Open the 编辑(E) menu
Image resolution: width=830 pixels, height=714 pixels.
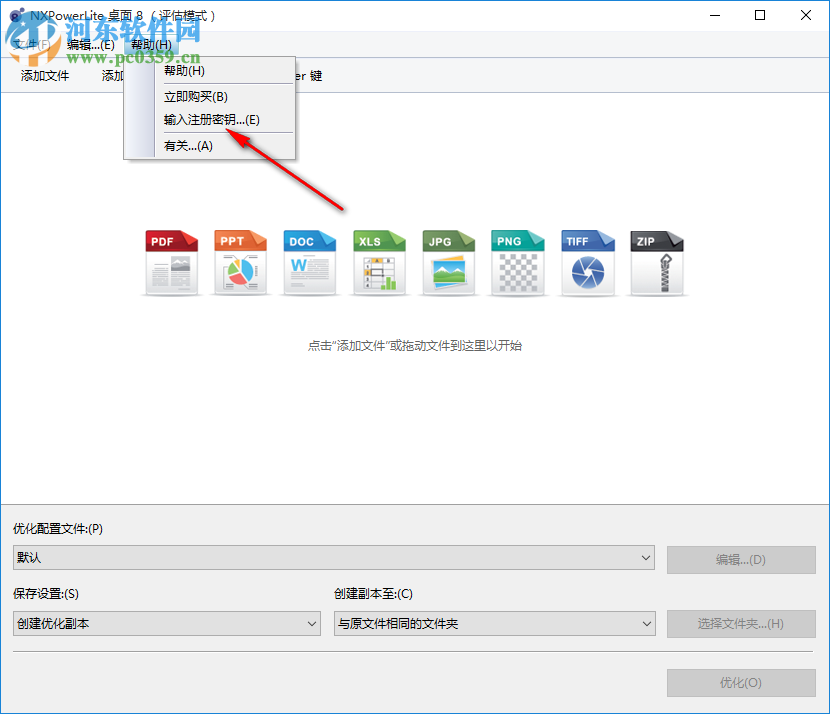coord(90,44)
